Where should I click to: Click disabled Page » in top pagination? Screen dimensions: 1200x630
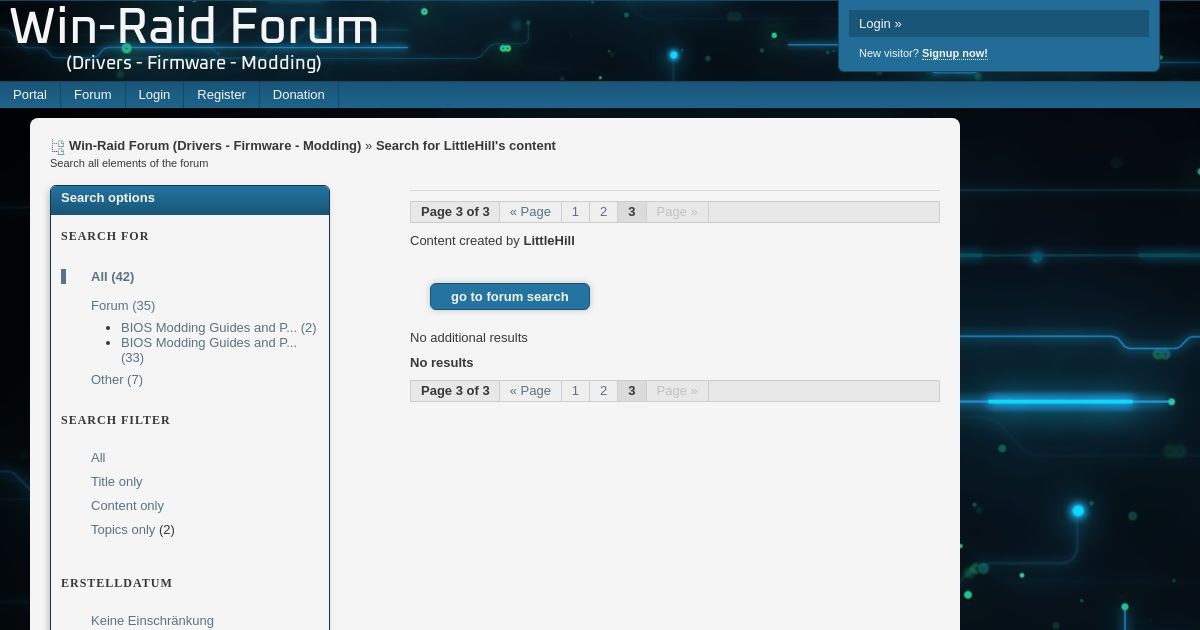(677, 211)
